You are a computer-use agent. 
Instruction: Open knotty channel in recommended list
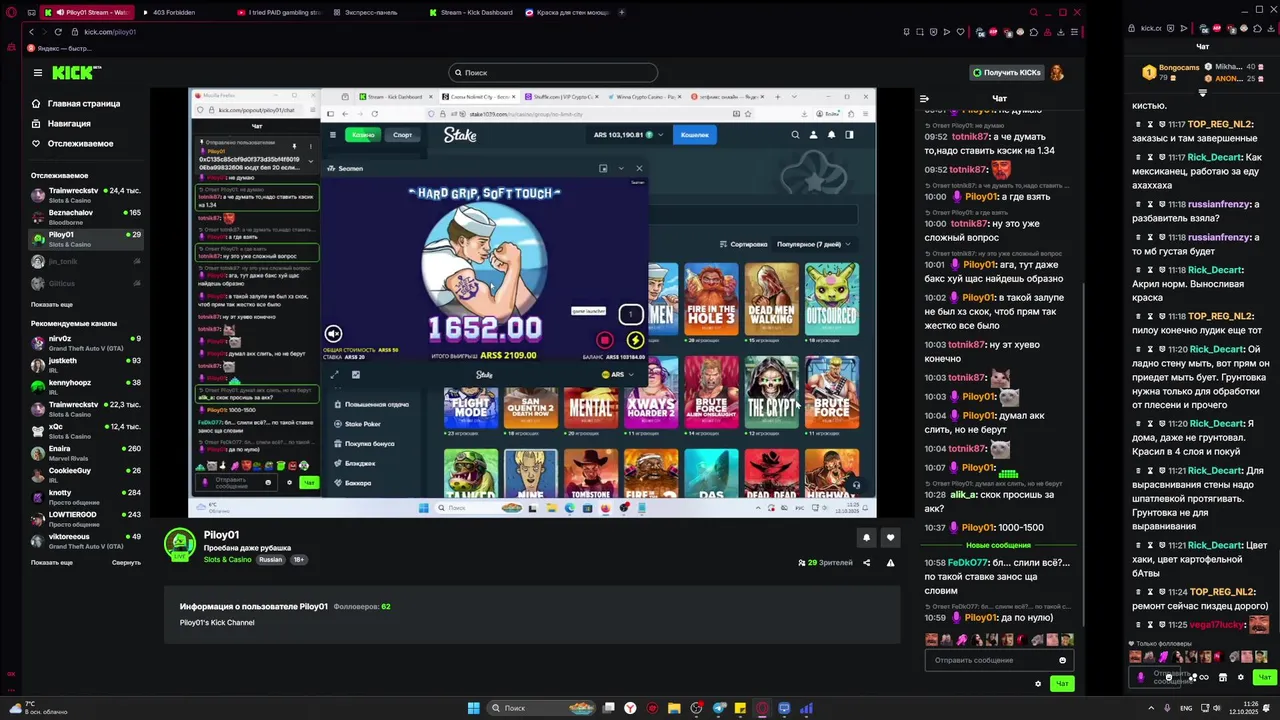coord(86,496)
